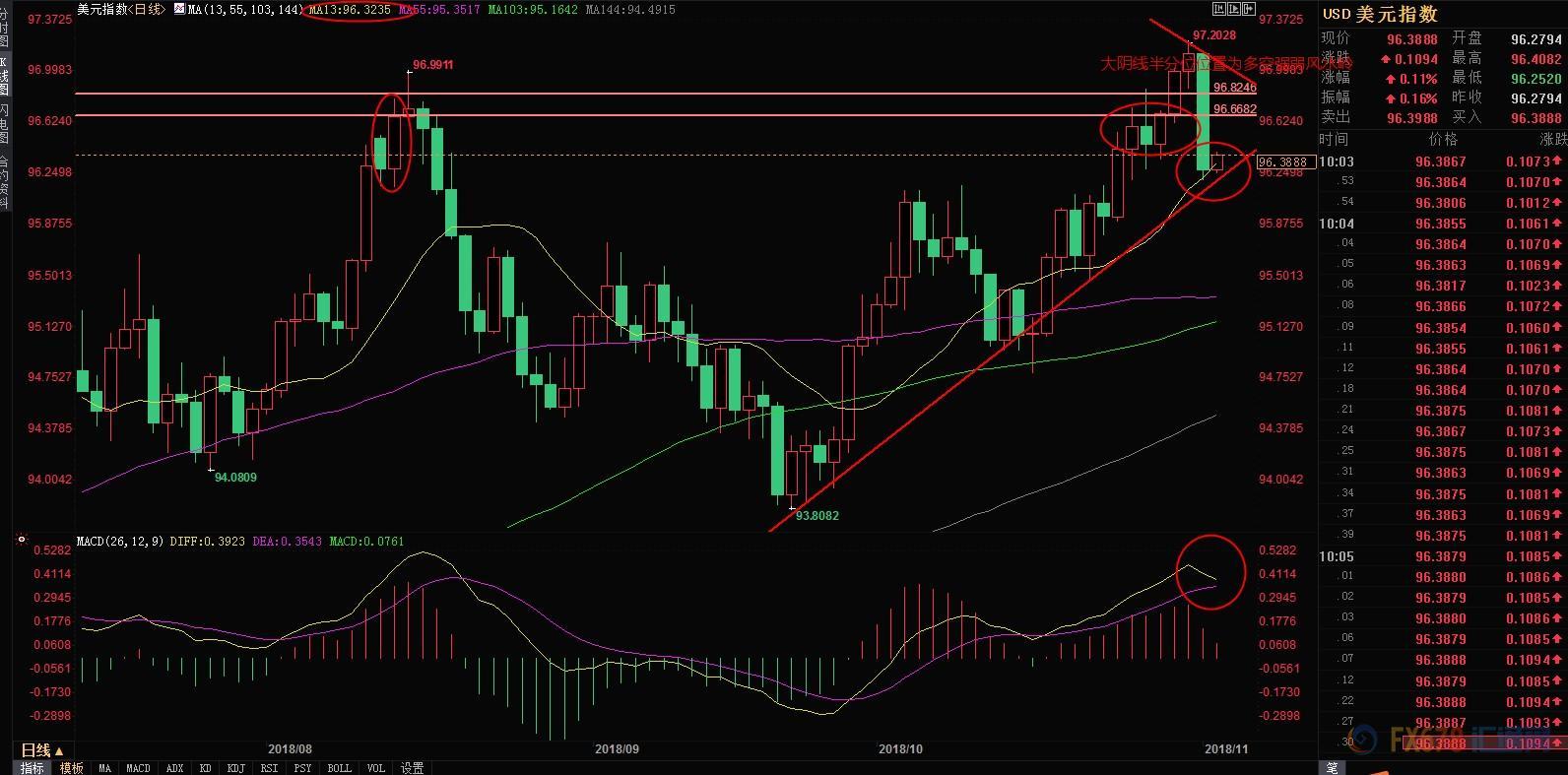Apply the KD indicator from bottom bar
The height and width of the screenshot is (775, 1568).
pos(205,768)
